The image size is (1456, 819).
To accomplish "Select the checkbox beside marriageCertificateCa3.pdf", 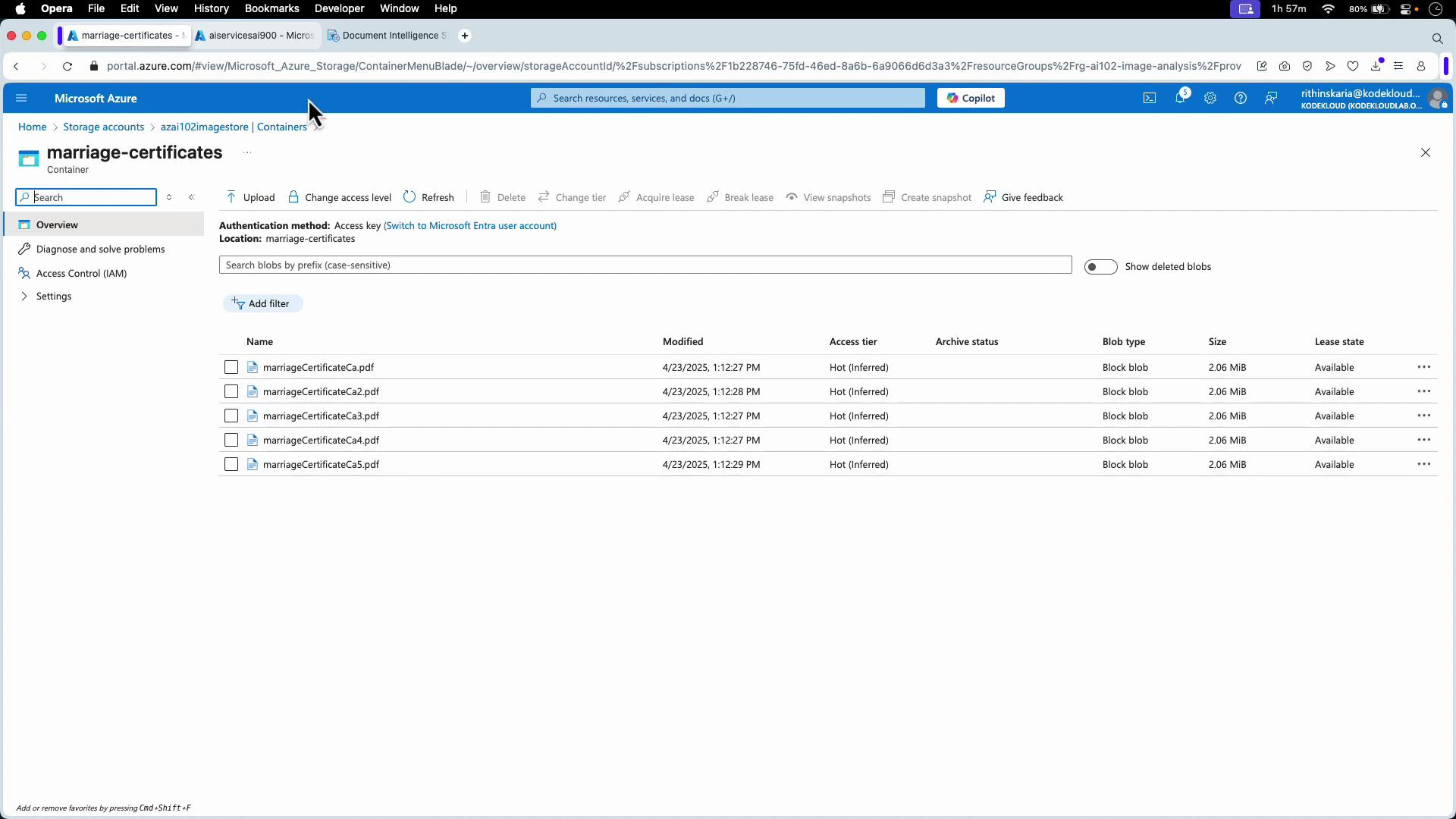I will [x=231, y=416].
